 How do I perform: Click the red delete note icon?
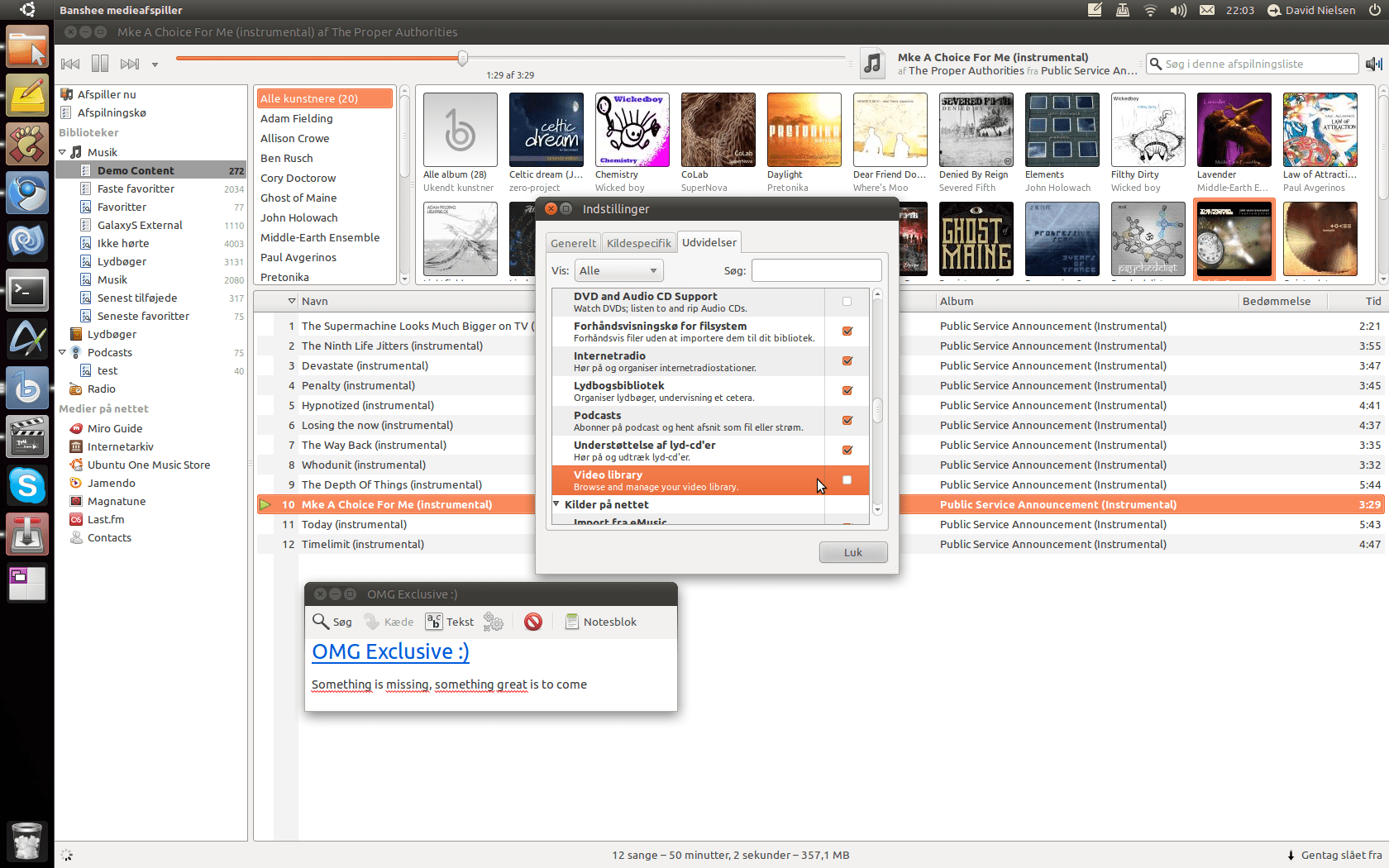[x=533, y=622]
